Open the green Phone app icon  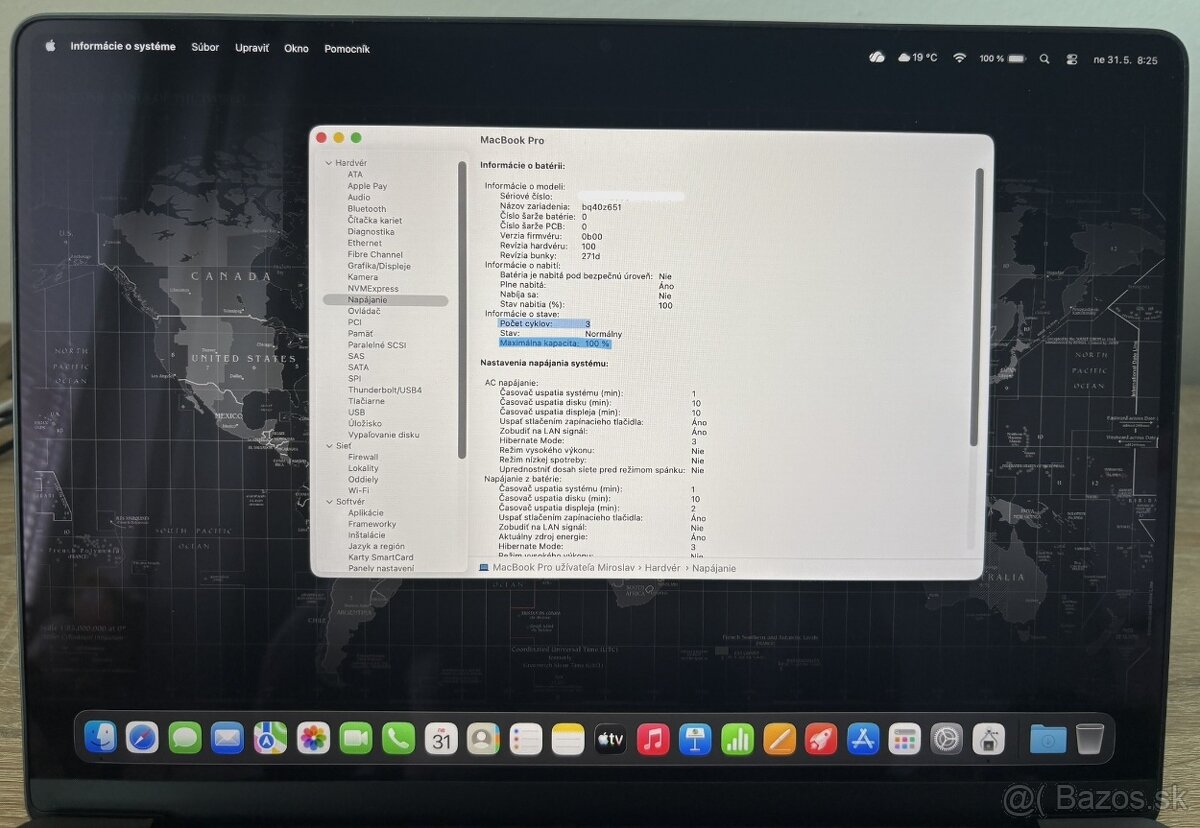click(398, 738)
